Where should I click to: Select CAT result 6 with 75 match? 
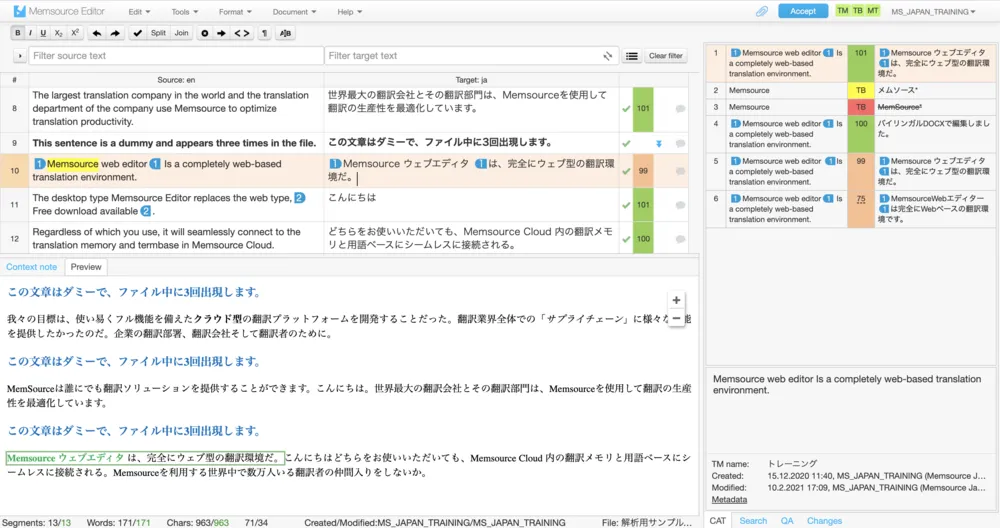851,209
